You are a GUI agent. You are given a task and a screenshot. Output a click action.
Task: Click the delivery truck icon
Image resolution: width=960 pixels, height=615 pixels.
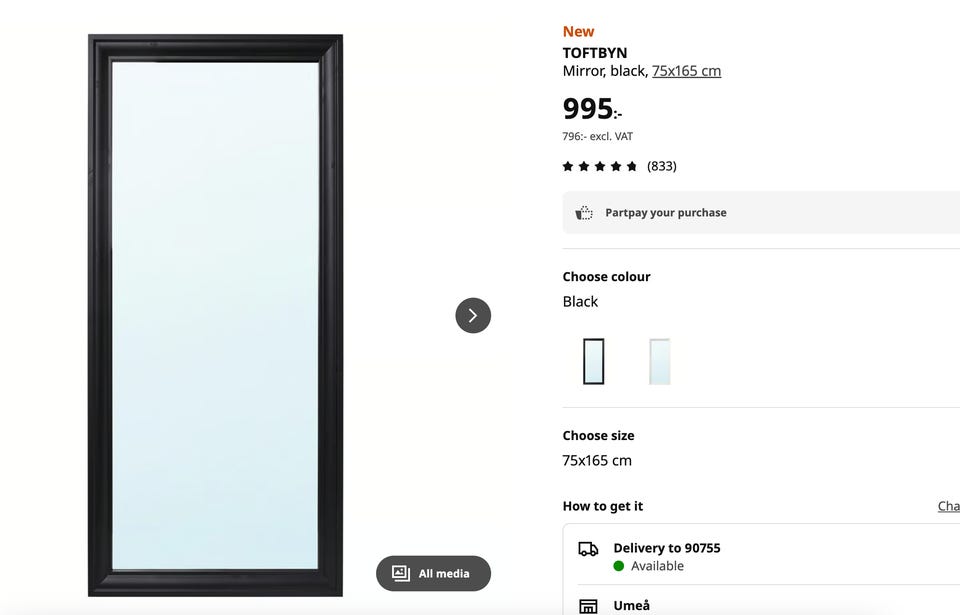click(588, 549)
